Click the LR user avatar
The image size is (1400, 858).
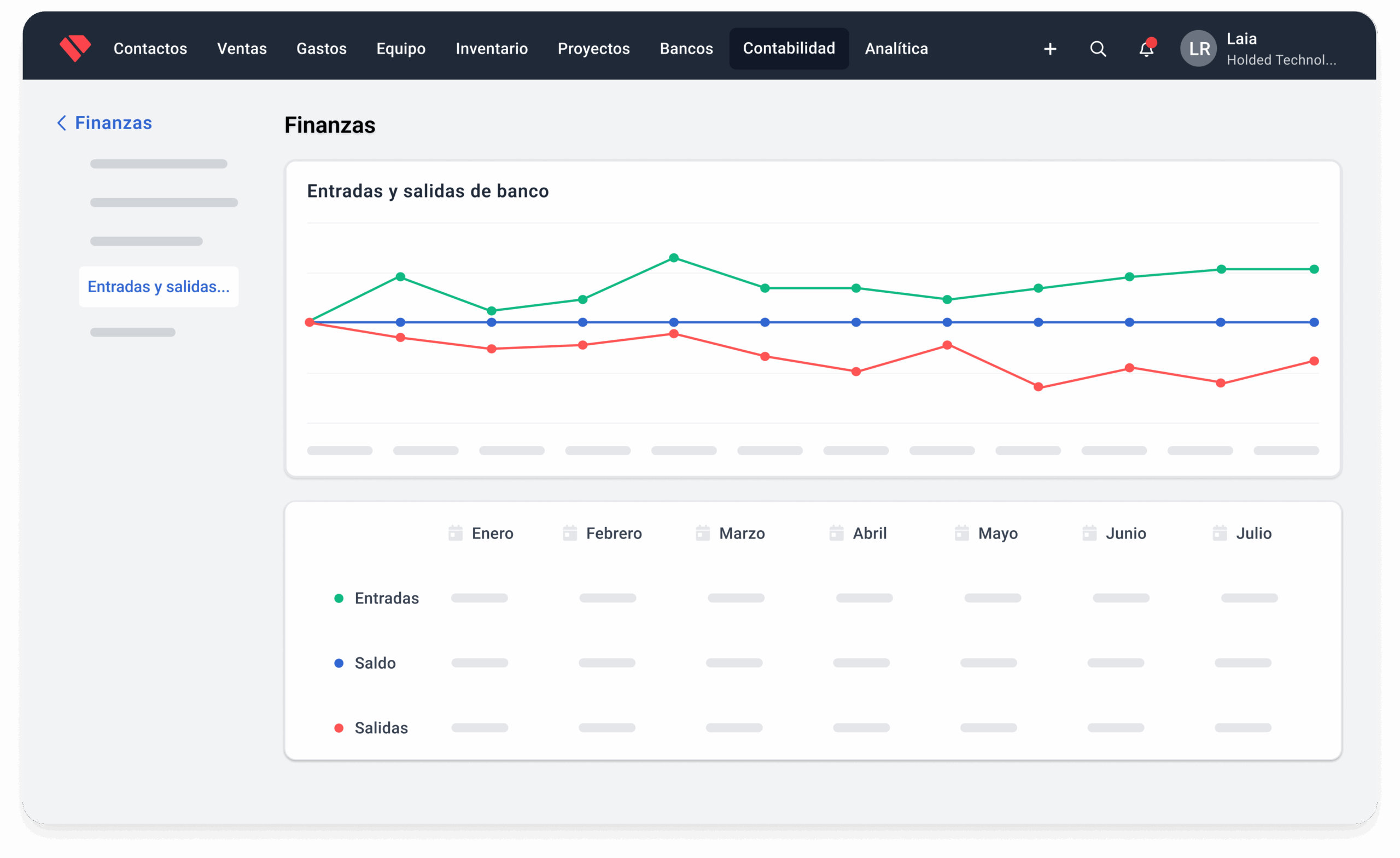(1198, 49)
